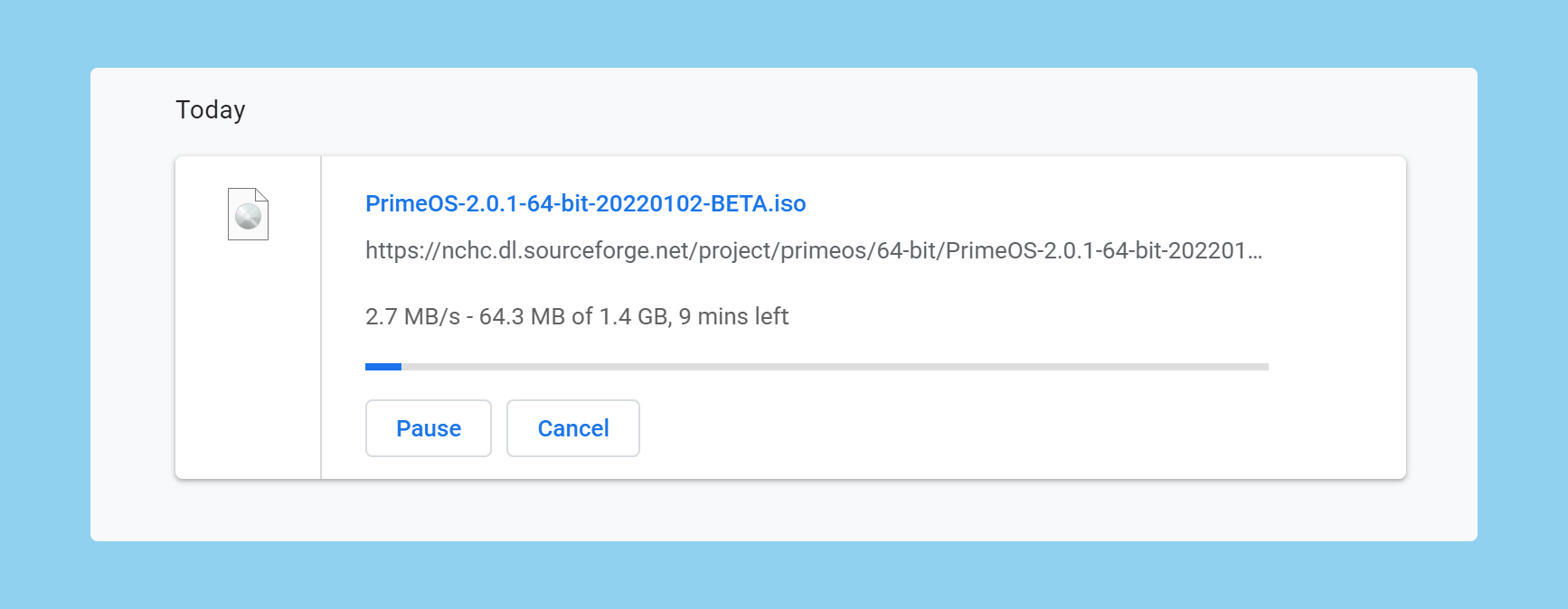Click the blank icon column below file icon

pyautogui.click(x=248, y=361)
